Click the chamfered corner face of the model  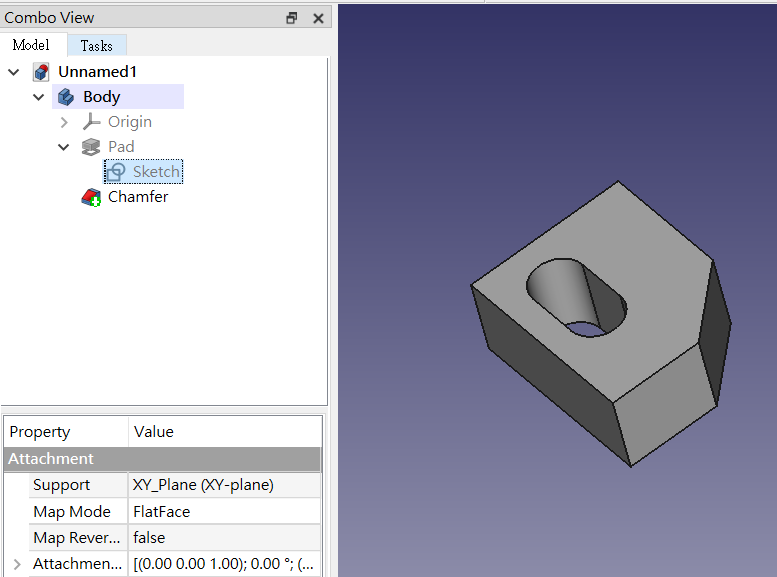click(715, 332)
